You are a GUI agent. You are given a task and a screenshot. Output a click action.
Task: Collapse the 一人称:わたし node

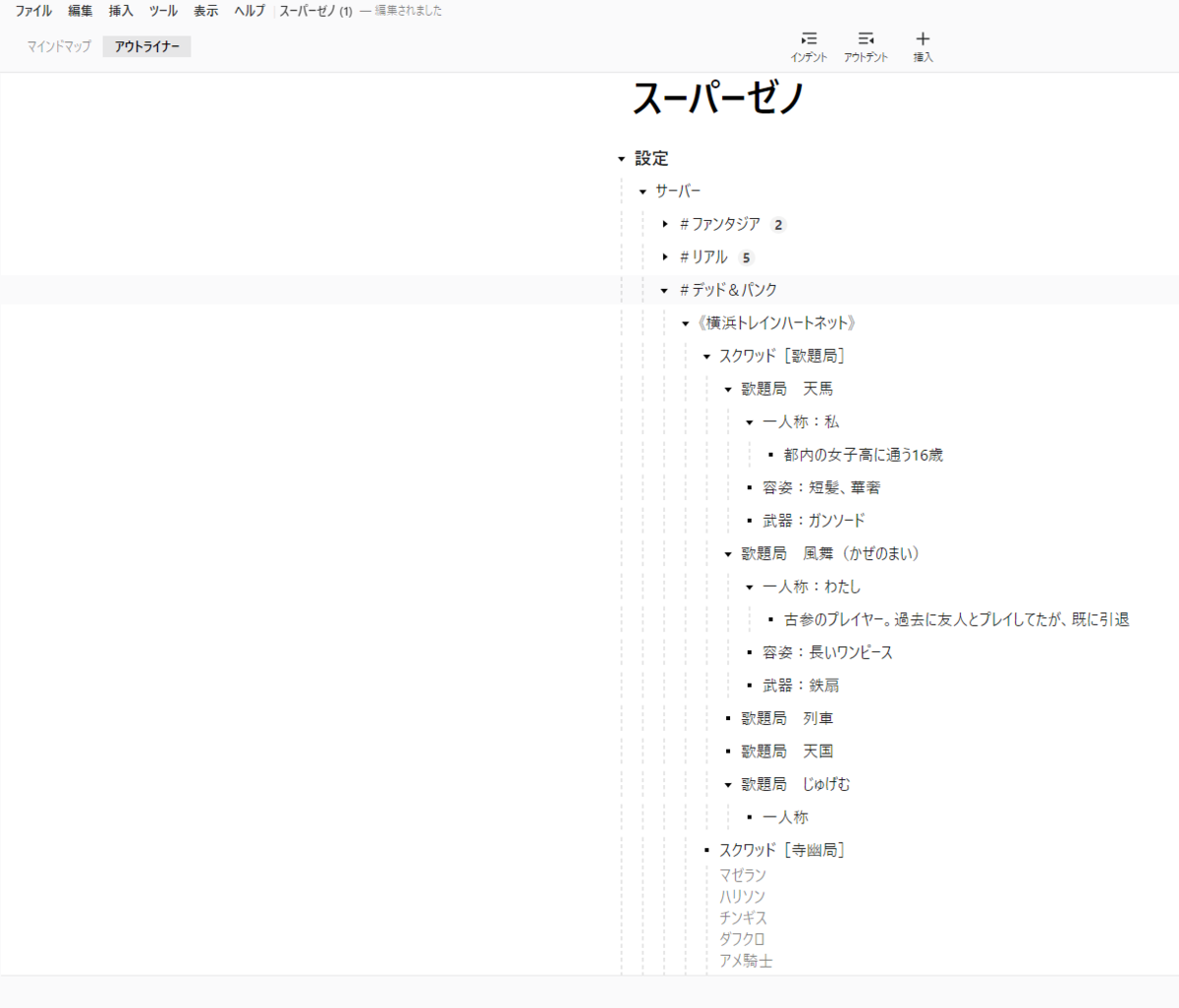[x=750, y=588]
